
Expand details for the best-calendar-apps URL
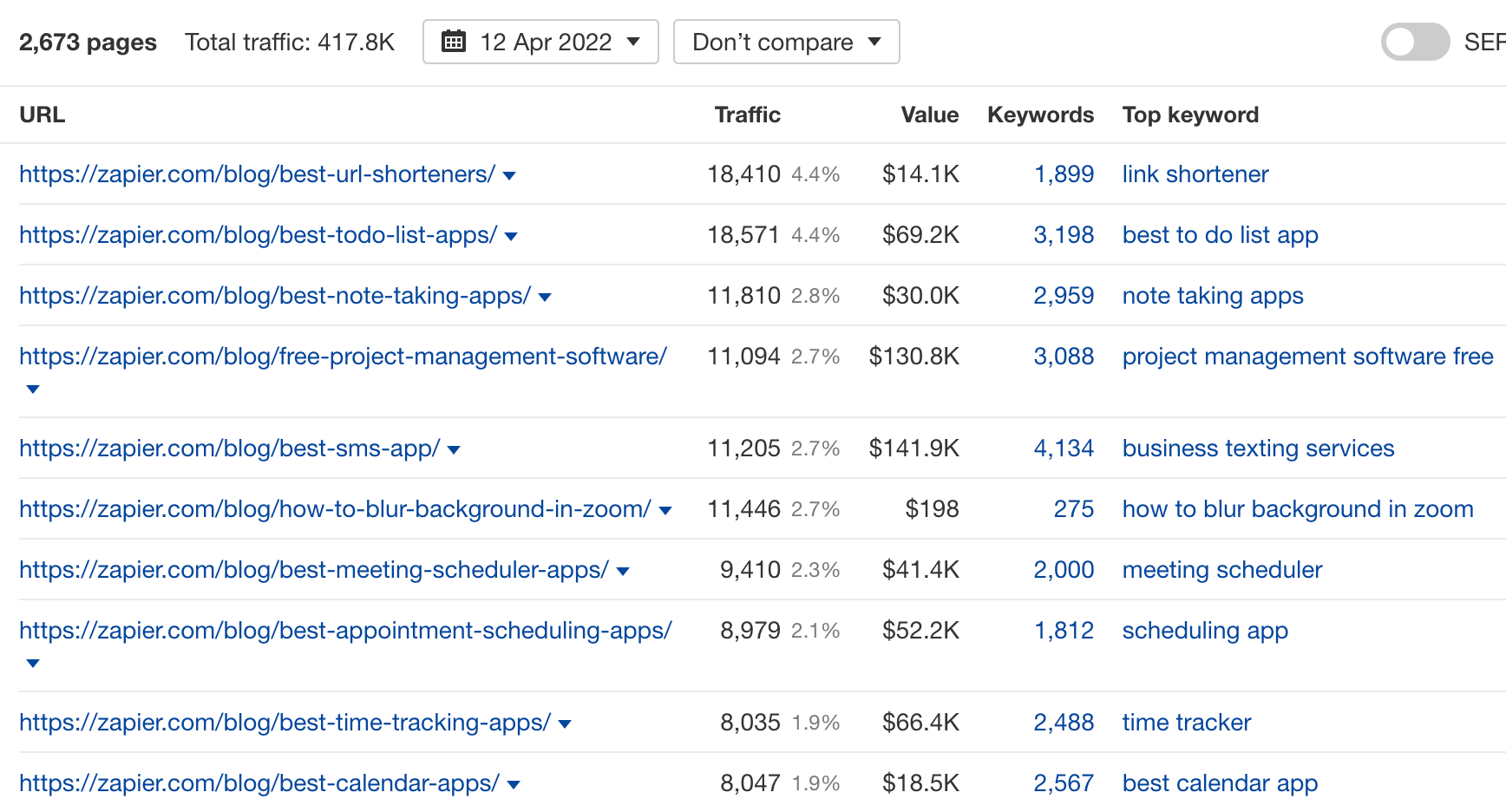click(x=514, y=783)
